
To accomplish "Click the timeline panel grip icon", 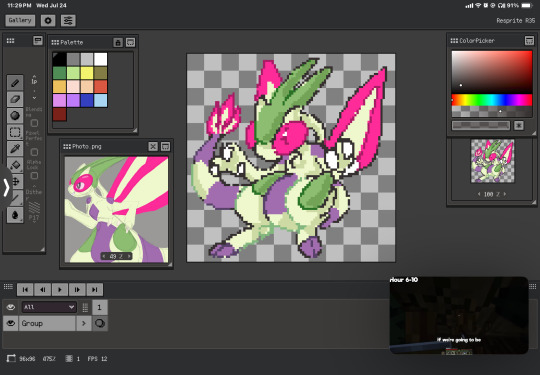I will (8, 287).
